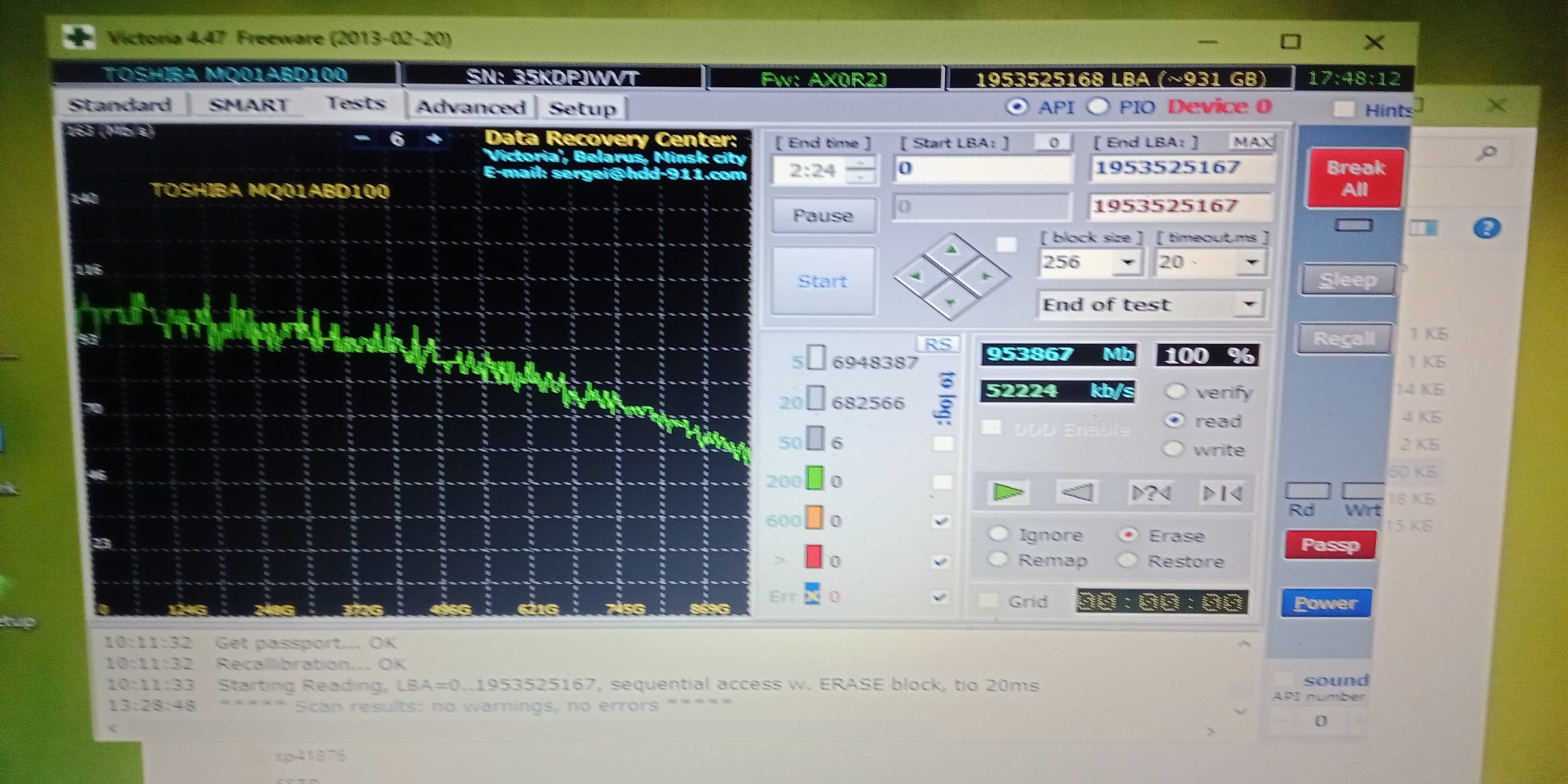Image resolution: width=1568 pixels, height=784 pixels.
Task: Click the random seek scan icon
Action: click(x=1150, y=492)
